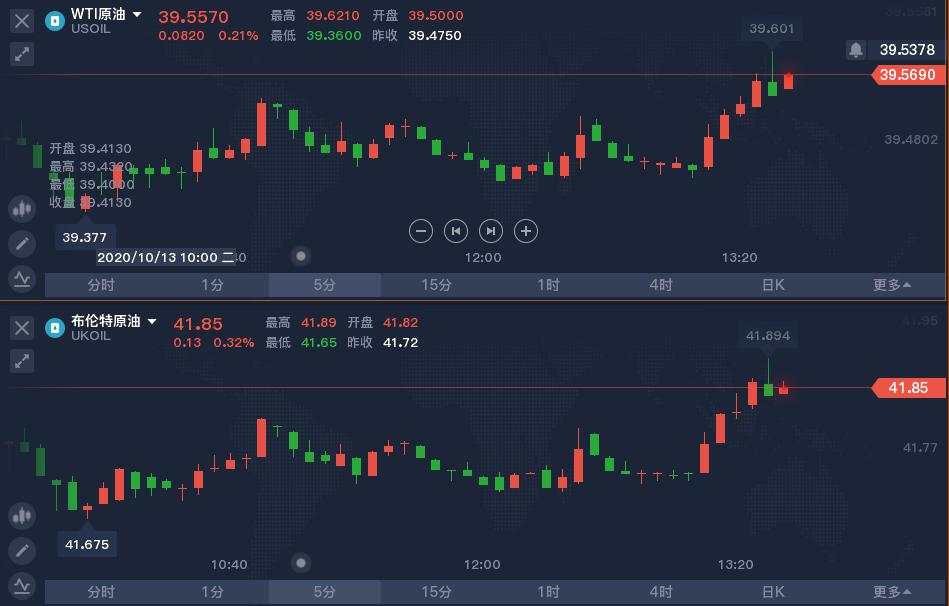Expand Brent chart to fullscreen

(x=22, y=361)
